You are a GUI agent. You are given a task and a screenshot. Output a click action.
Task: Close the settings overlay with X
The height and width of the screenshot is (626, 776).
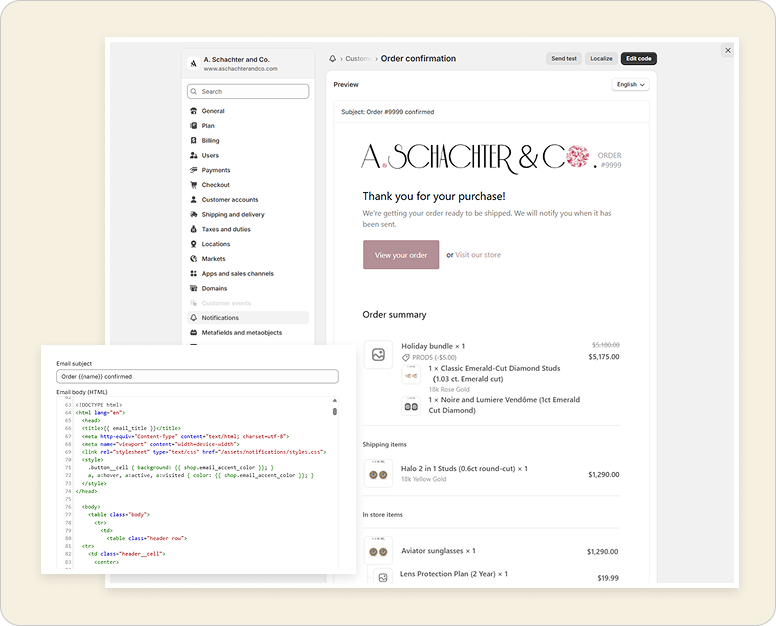(728, 50)
